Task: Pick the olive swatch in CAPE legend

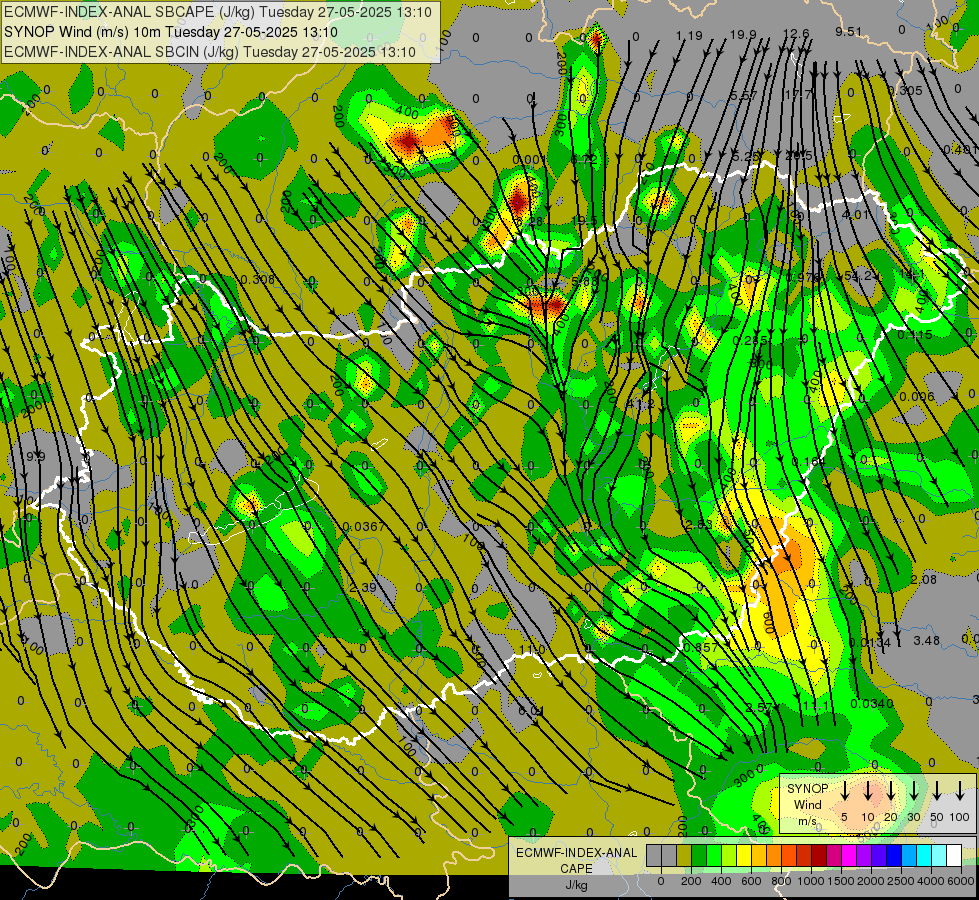Action: (x=684, y=856)
